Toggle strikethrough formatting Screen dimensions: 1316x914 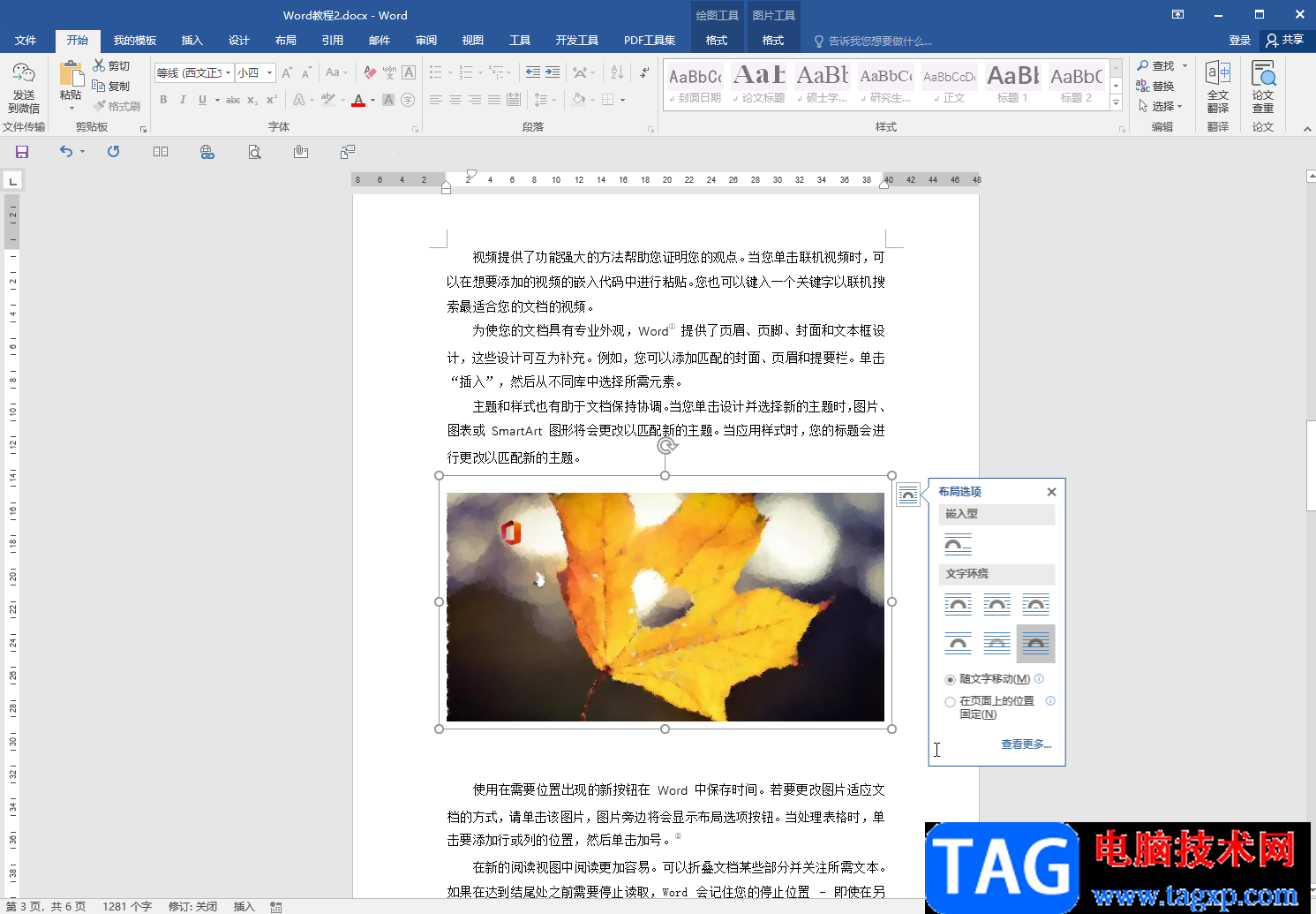click(233, 100)
